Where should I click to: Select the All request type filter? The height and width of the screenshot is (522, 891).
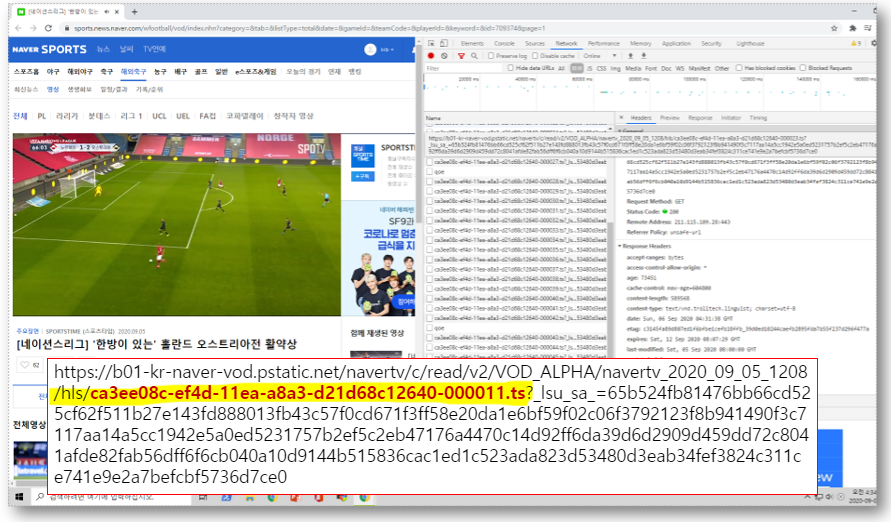click(x=561, y=68)
